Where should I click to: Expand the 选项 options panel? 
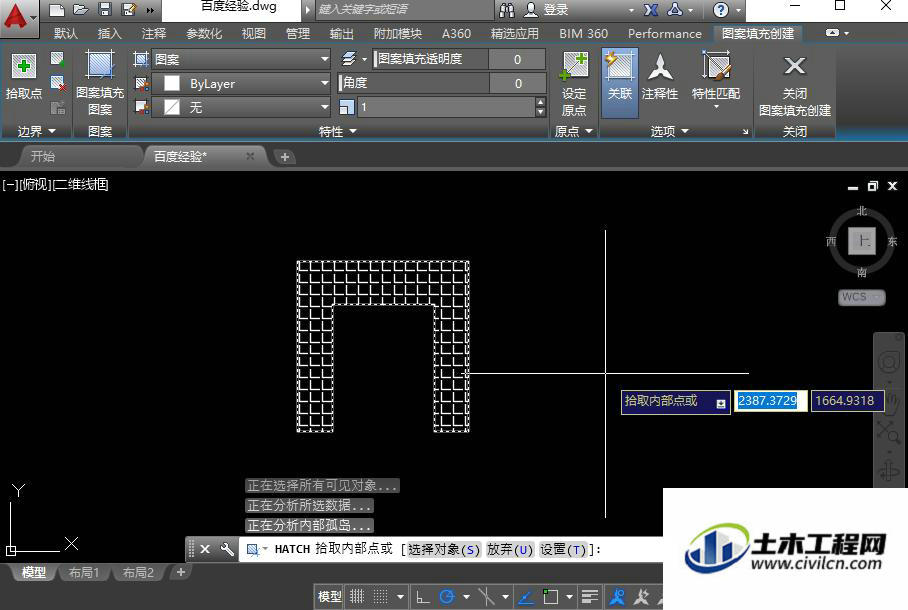pyautogui.click(x=669, y=132)
